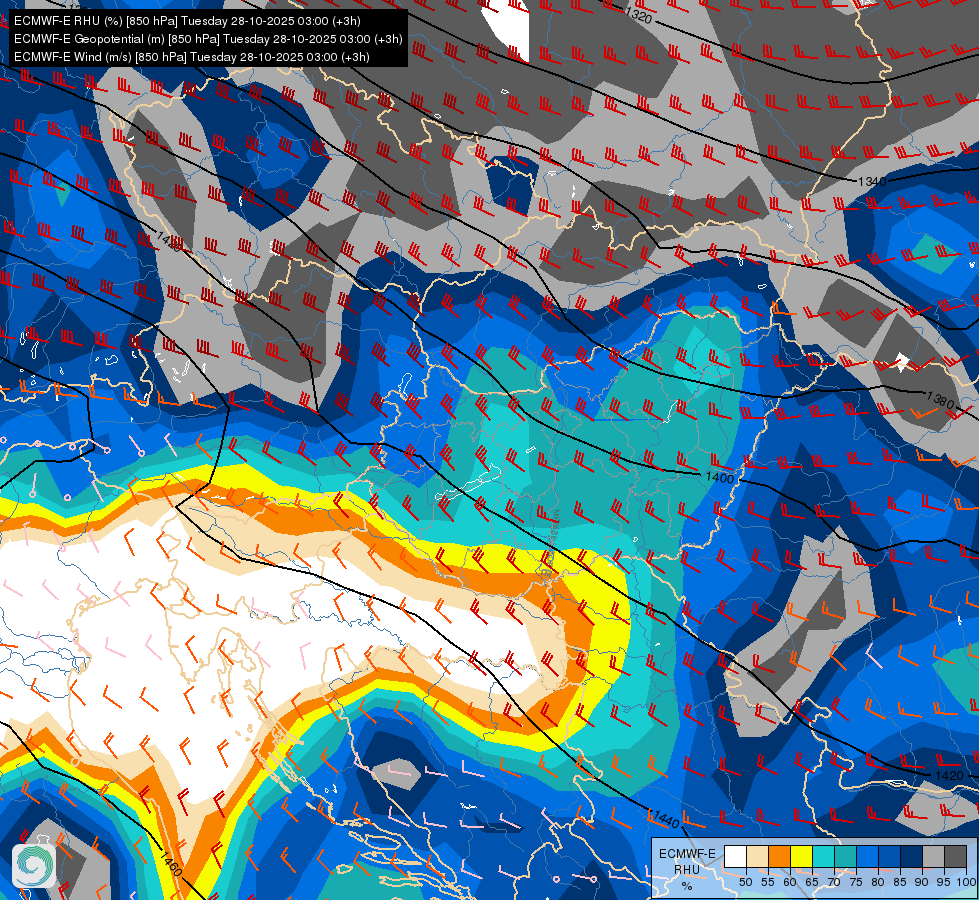Click the ECMWF-E Wind (m/s) title line

tap(192, 57)
